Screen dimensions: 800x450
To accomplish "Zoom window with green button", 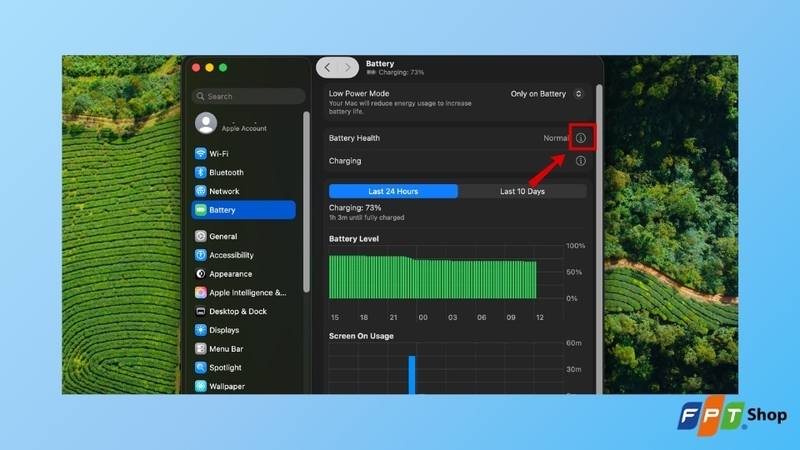I will [x=223, y=67].
